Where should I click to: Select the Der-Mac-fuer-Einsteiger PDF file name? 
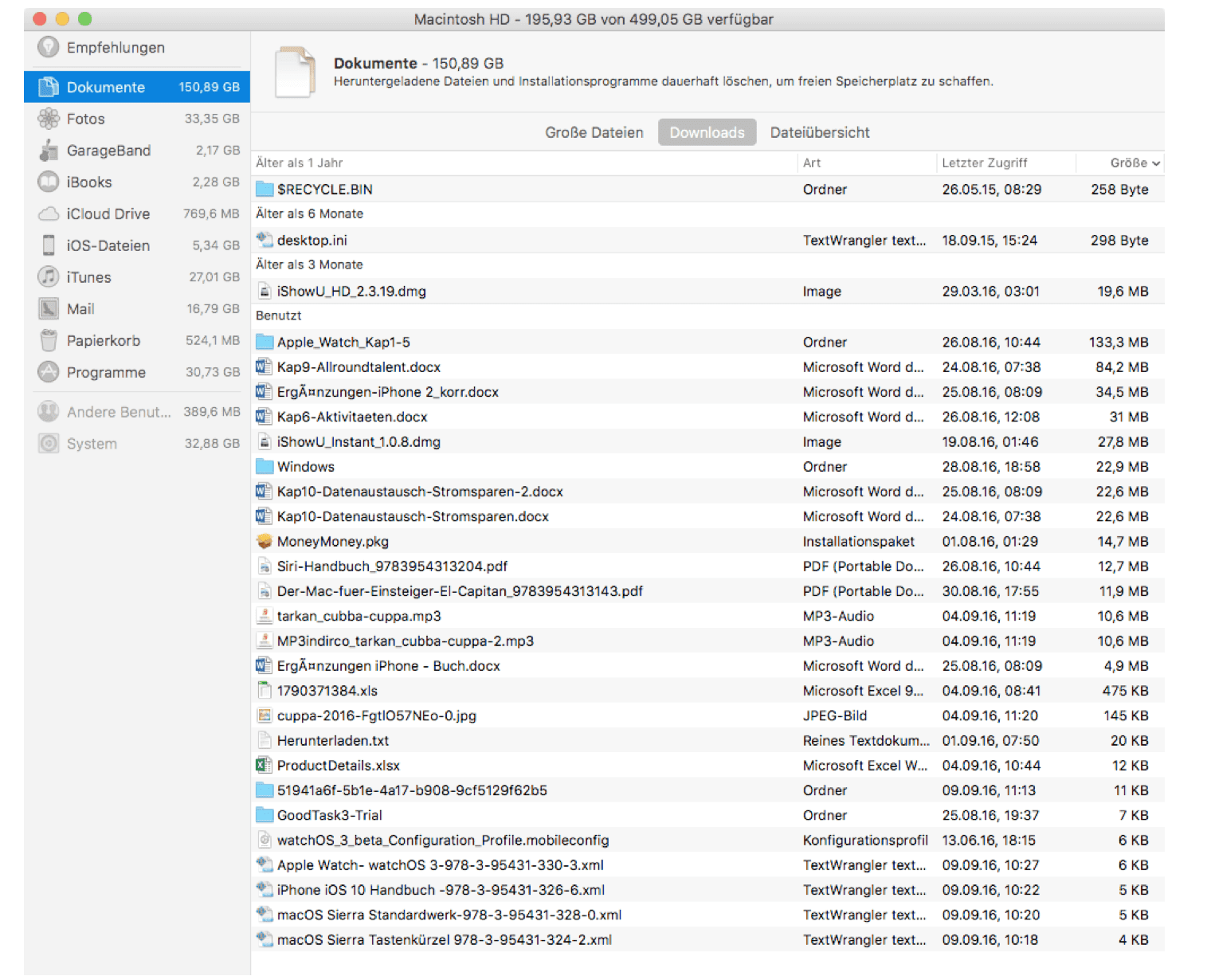click(460, 591)
